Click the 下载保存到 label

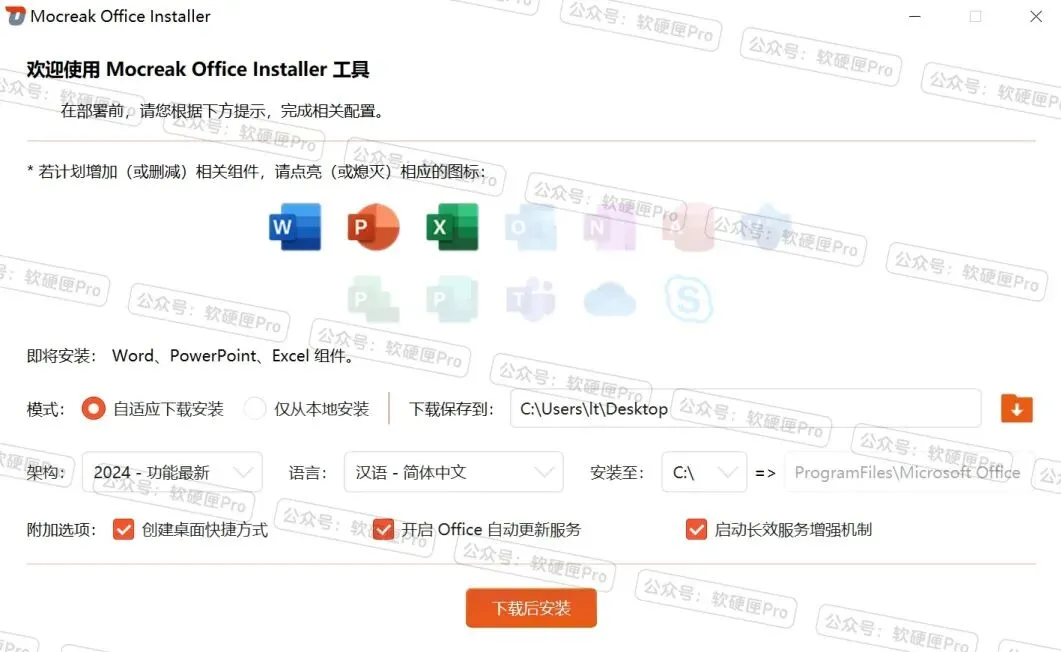tap(451, 409)
